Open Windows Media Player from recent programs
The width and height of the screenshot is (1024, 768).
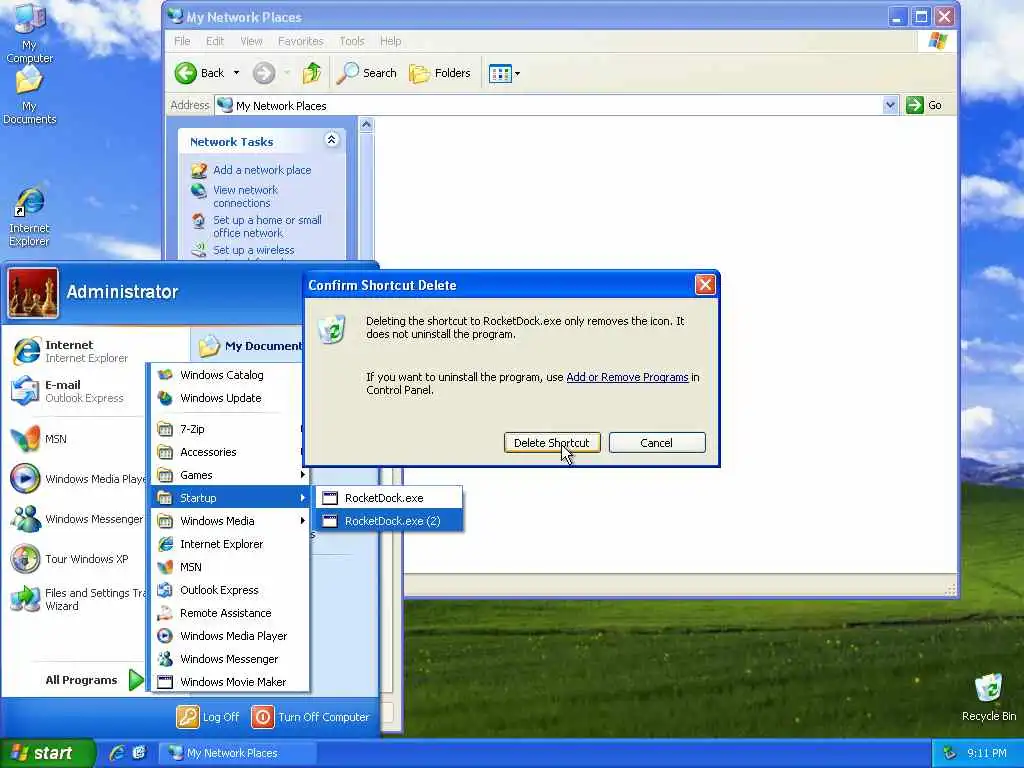coord(76,479)
